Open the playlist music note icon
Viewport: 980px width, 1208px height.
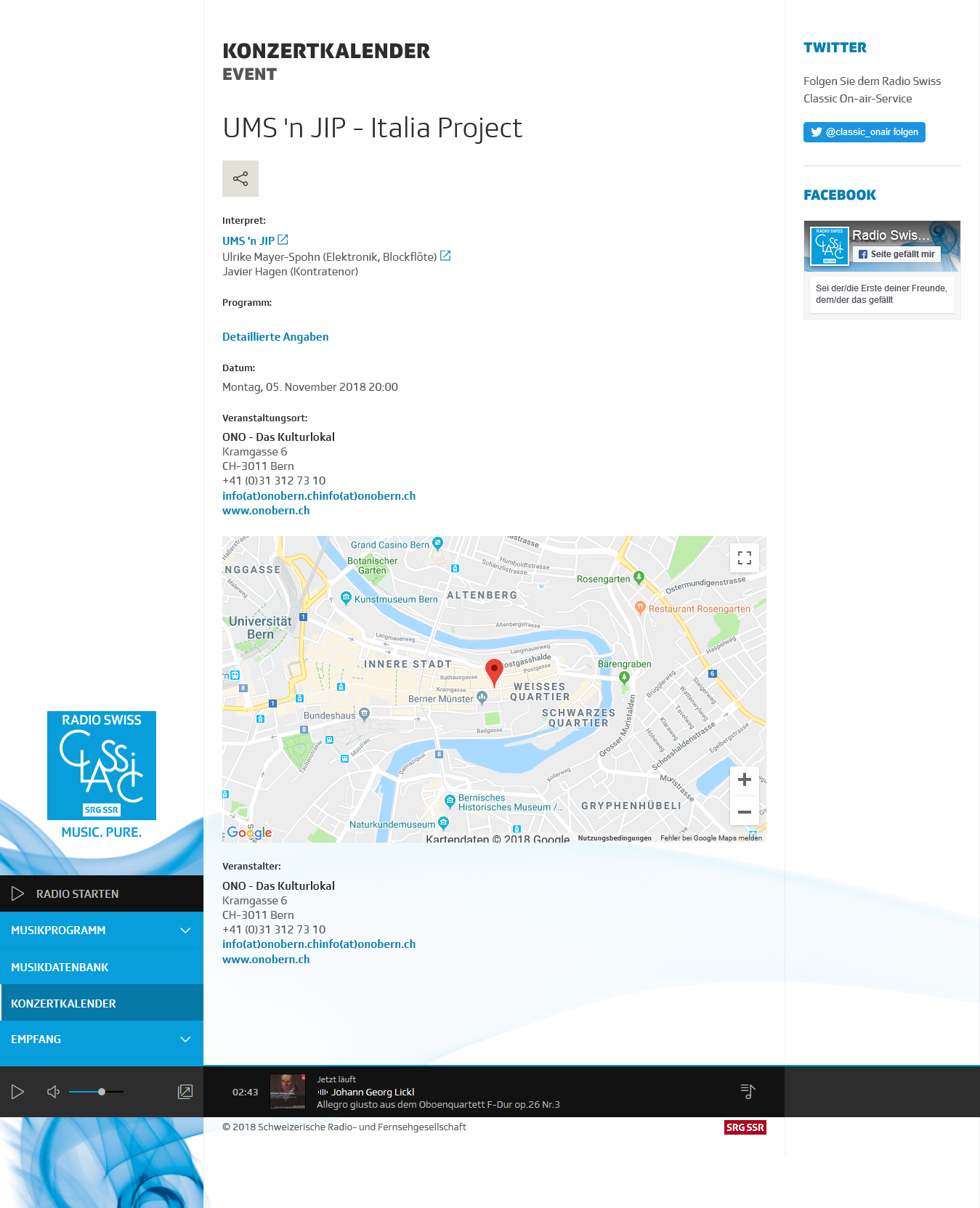(x=748, y=1091)
